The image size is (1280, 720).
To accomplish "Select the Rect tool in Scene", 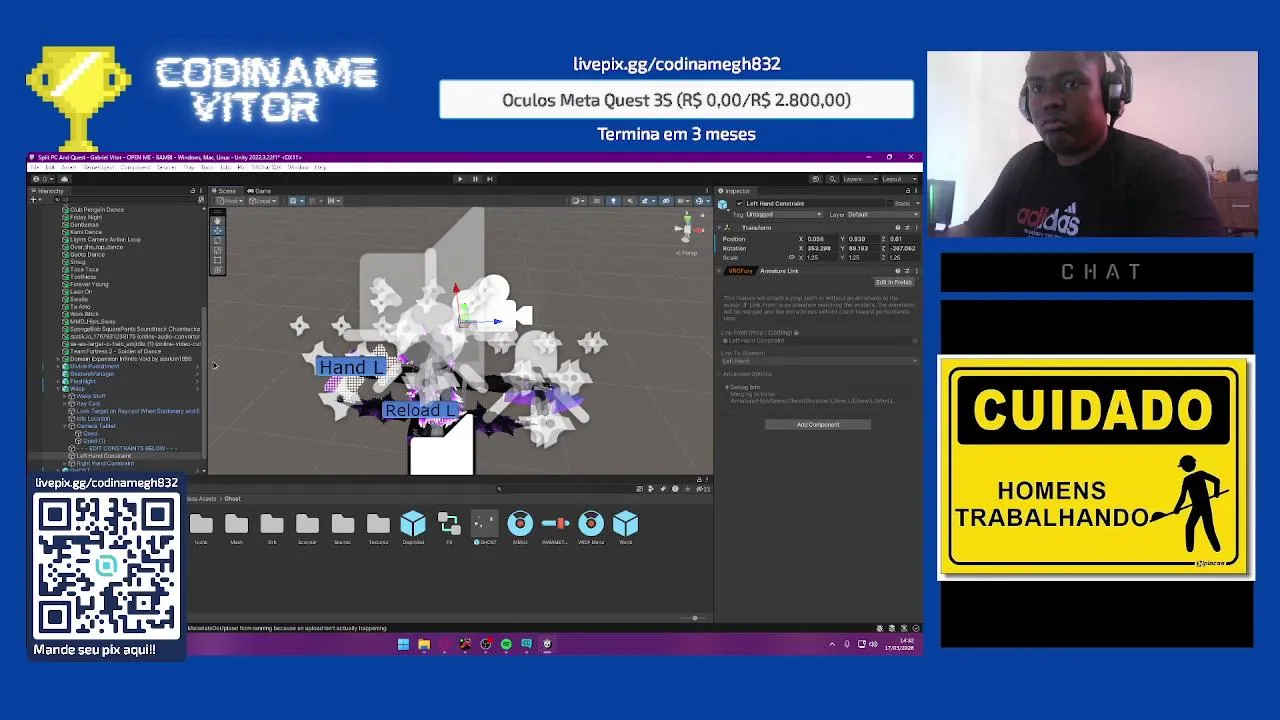I will (x=218, y=260).
